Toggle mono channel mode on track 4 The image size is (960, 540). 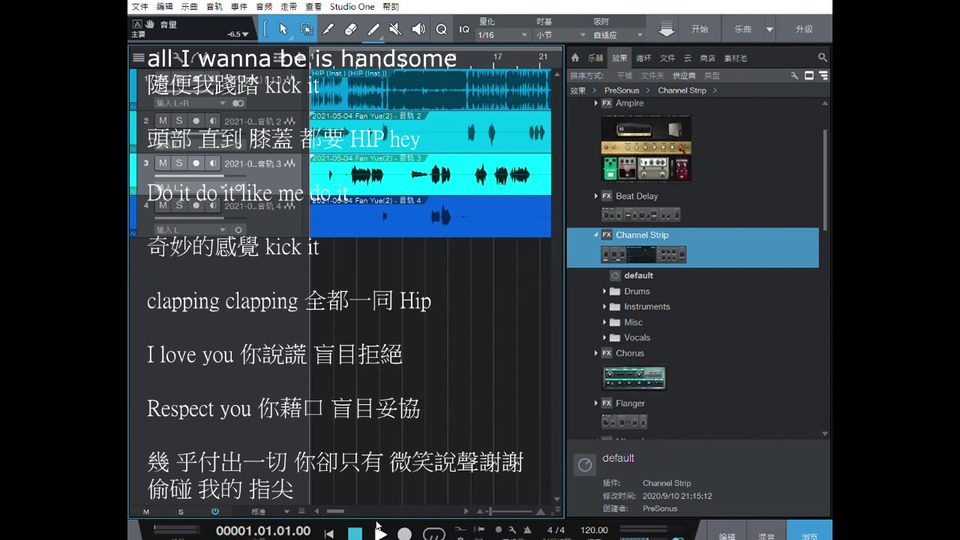238,230
